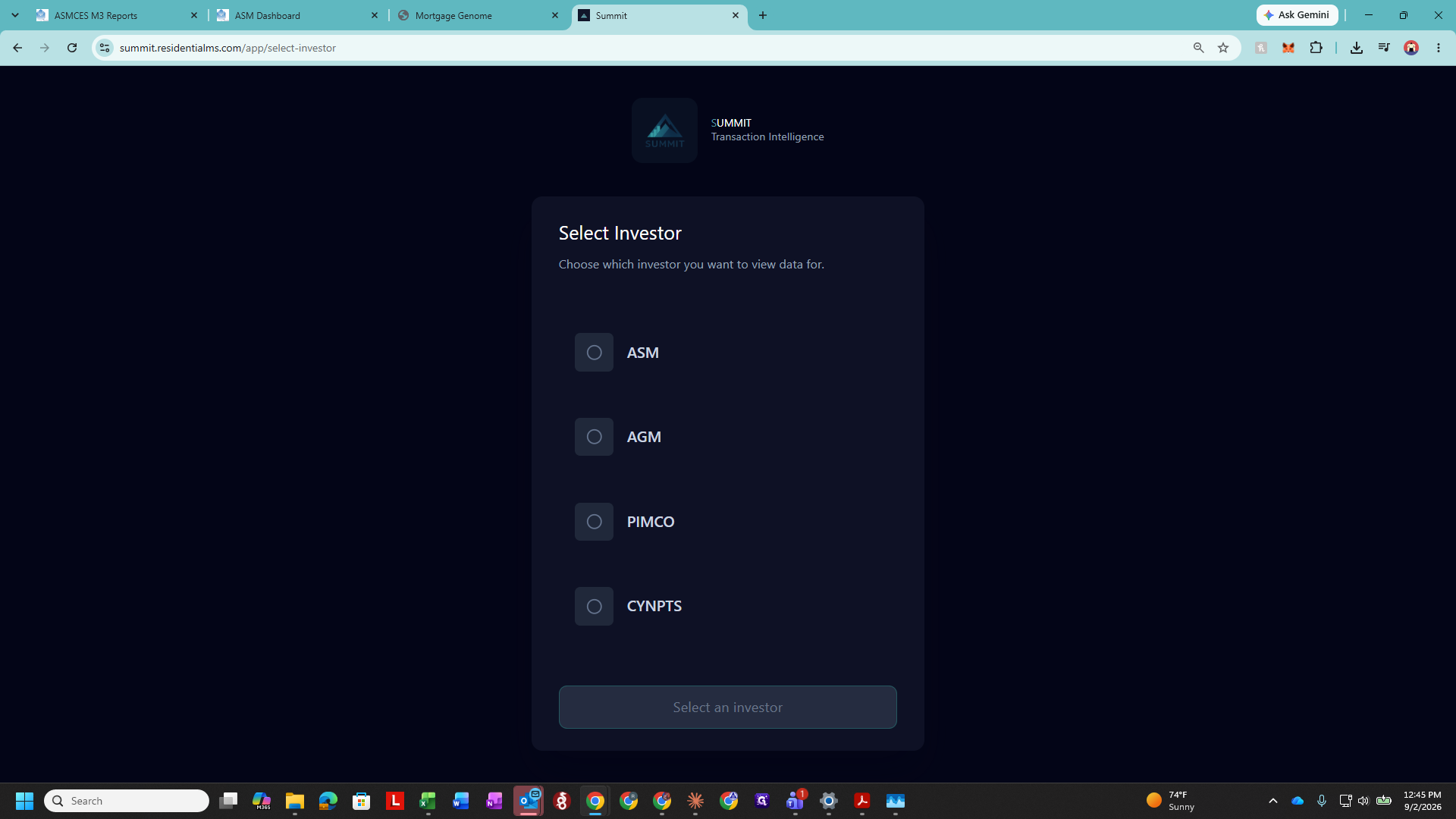Click the microphone tray icon
This screenshot has width=1456, height=819.
[1322, 801]
